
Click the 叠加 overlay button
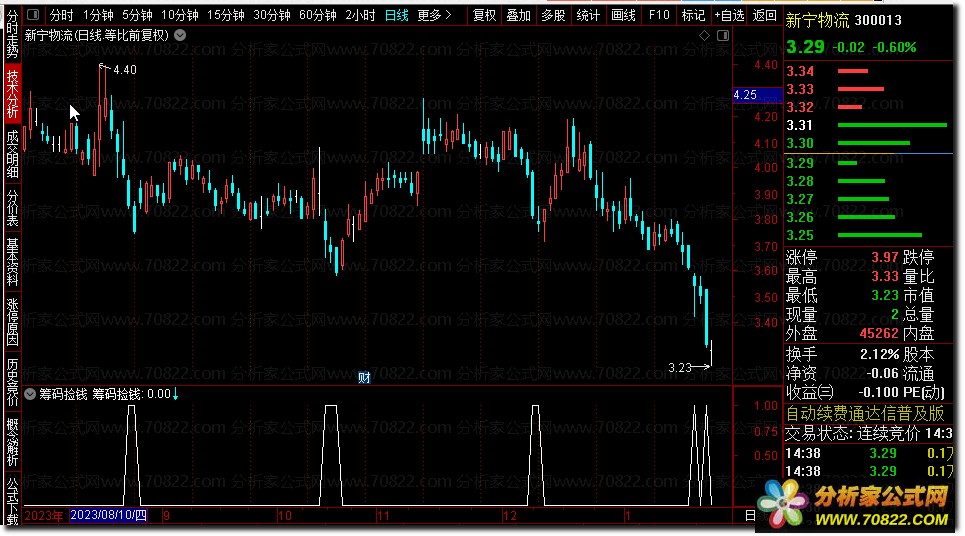coord(518,15)
